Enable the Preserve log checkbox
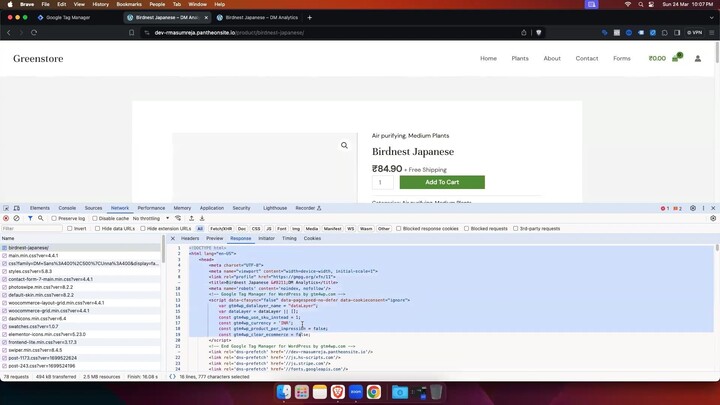This screenshot has height=405, width=720. [54, 219]
